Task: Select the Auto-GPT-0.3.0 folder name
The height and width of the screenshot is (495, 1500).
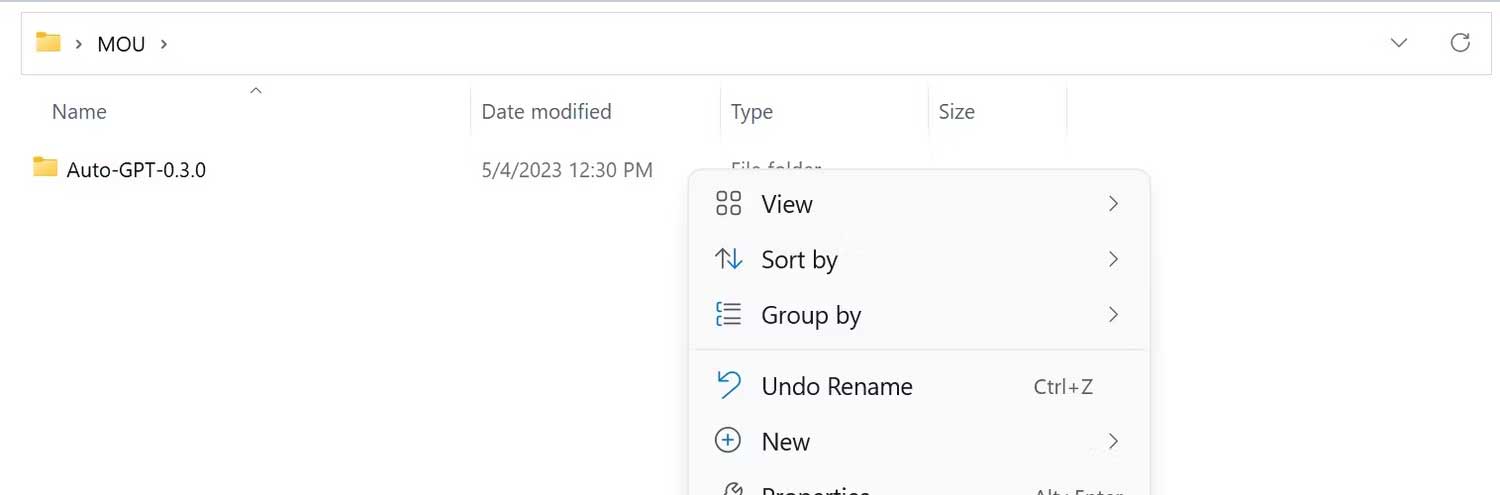Action: (x=136, y=170)
